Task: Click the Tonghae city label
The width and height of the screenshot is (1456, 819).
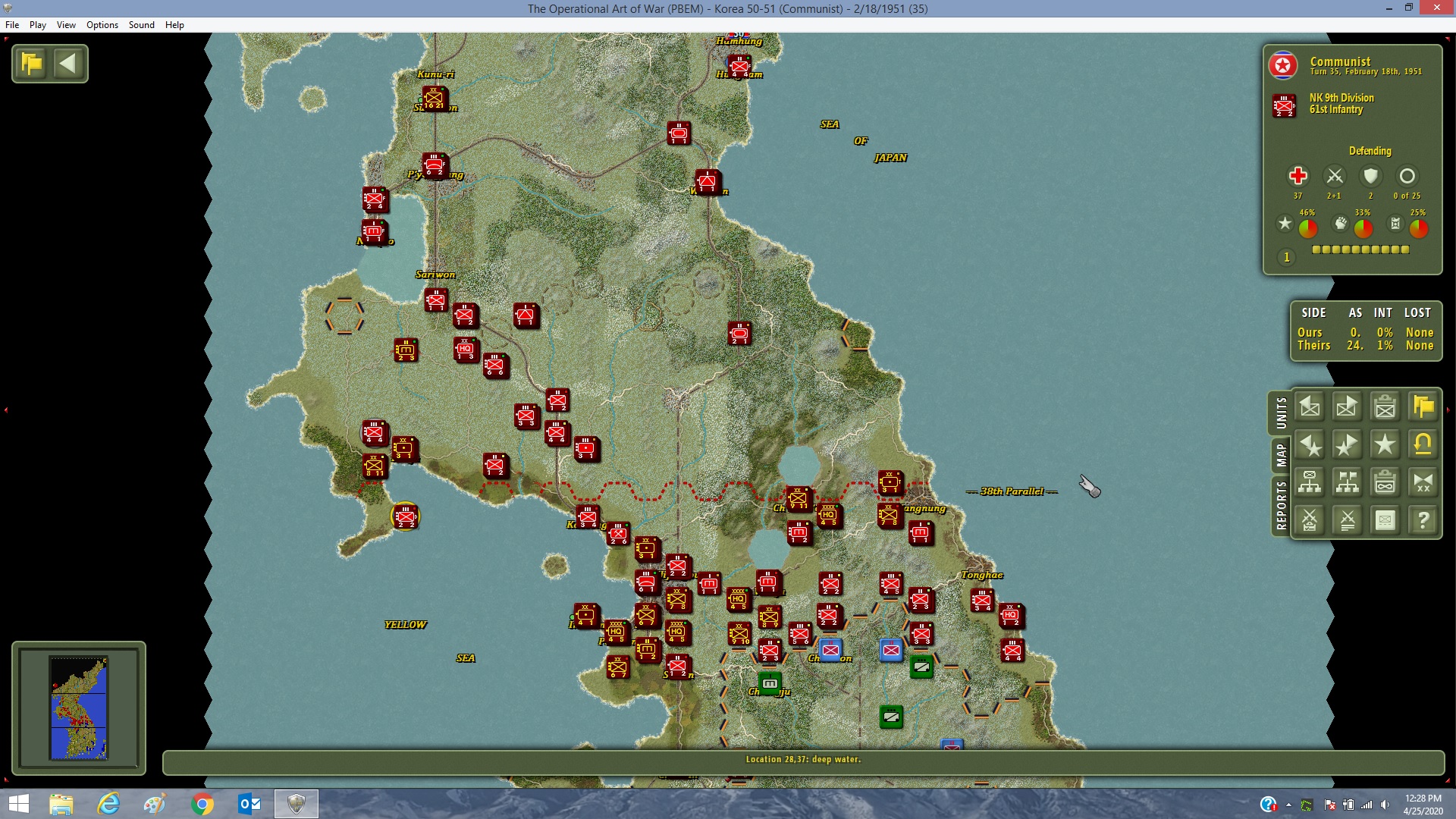Action: 982,575
